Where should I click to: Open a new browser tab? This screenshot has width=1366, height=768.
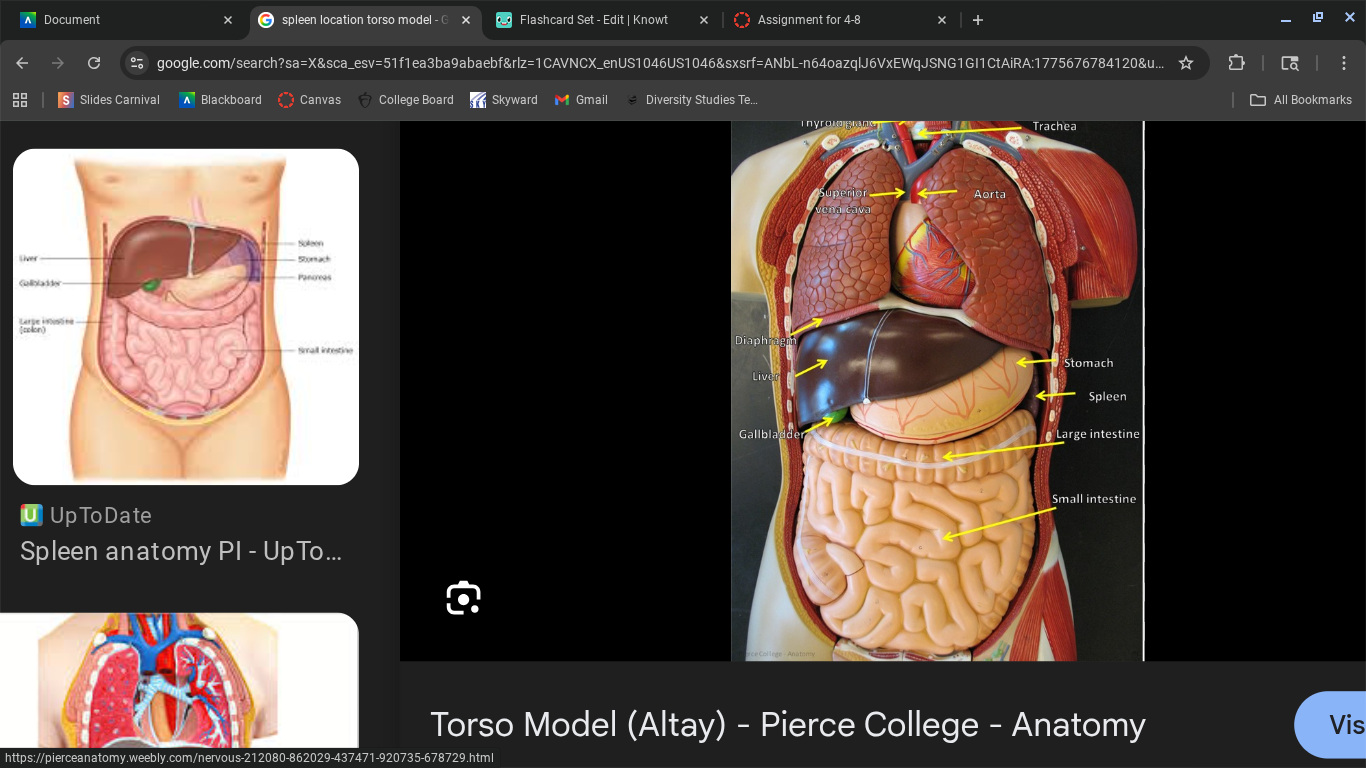pos(978,20)
